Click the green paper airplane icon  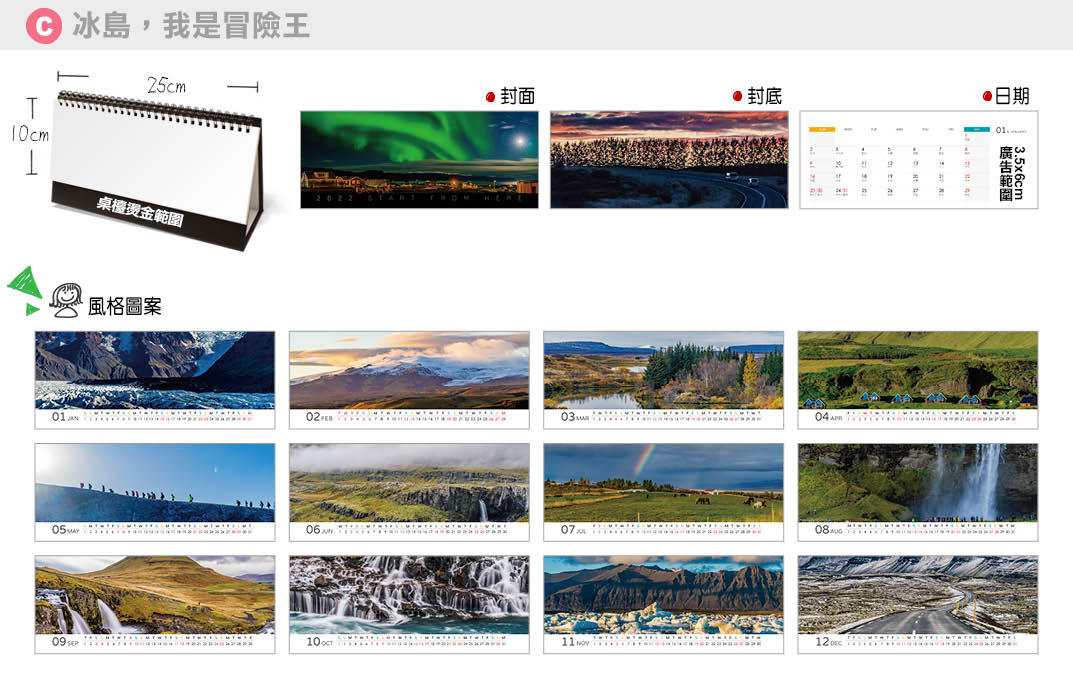[24, 286]
